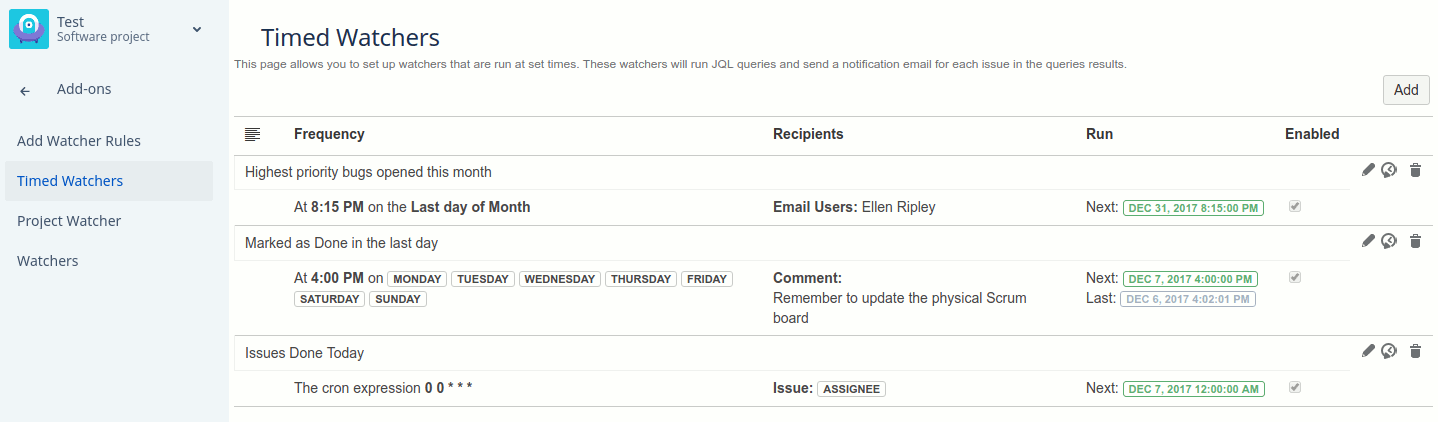Toggle Enabled checkbox for 4:00 PM daily watcher

(x=1295, y=277)
